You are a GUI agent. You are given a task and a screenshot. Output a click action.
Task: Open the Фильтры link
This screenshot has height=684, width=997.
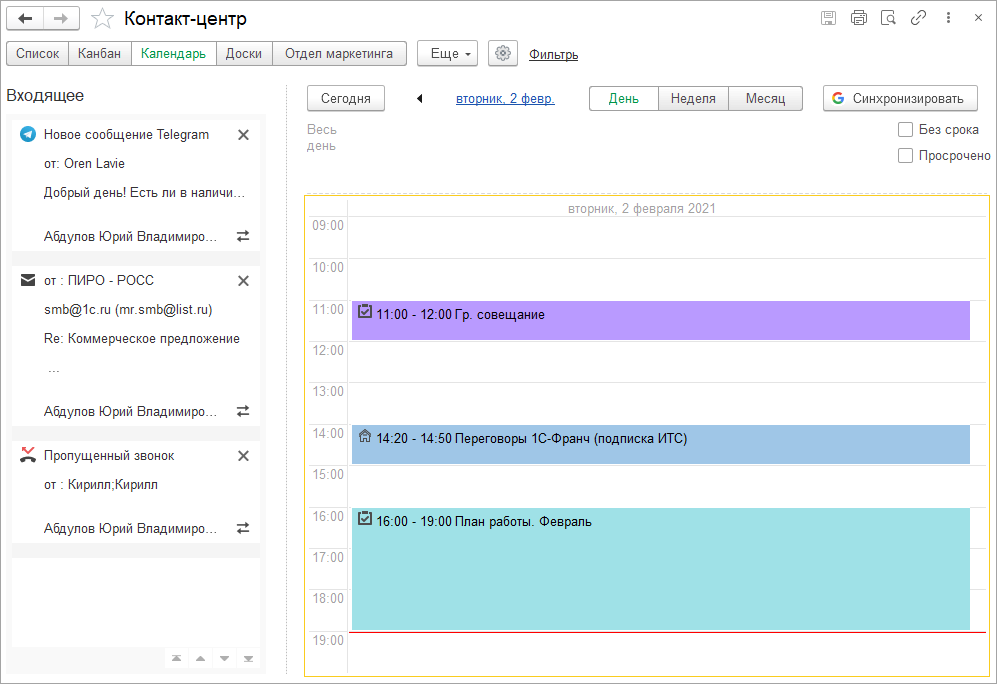point(553,55)
